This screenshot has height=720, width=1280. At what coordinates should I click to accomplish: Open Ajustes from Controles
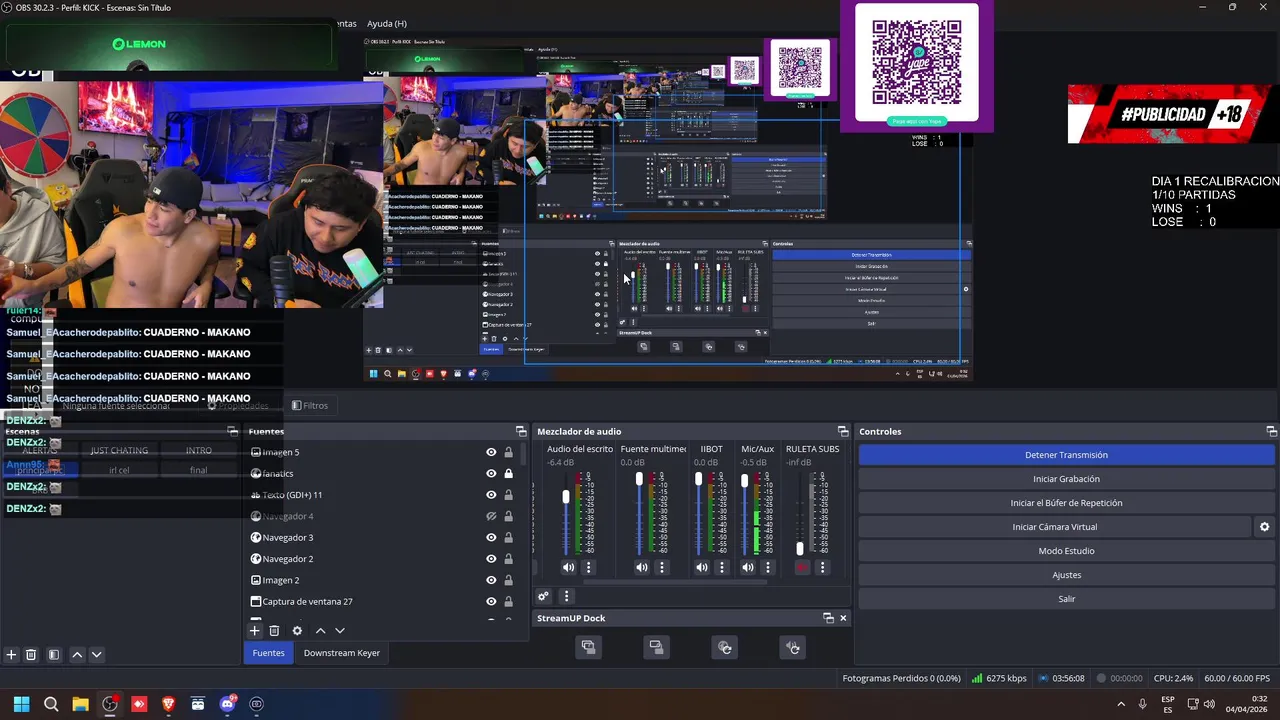click(1066, 575)
